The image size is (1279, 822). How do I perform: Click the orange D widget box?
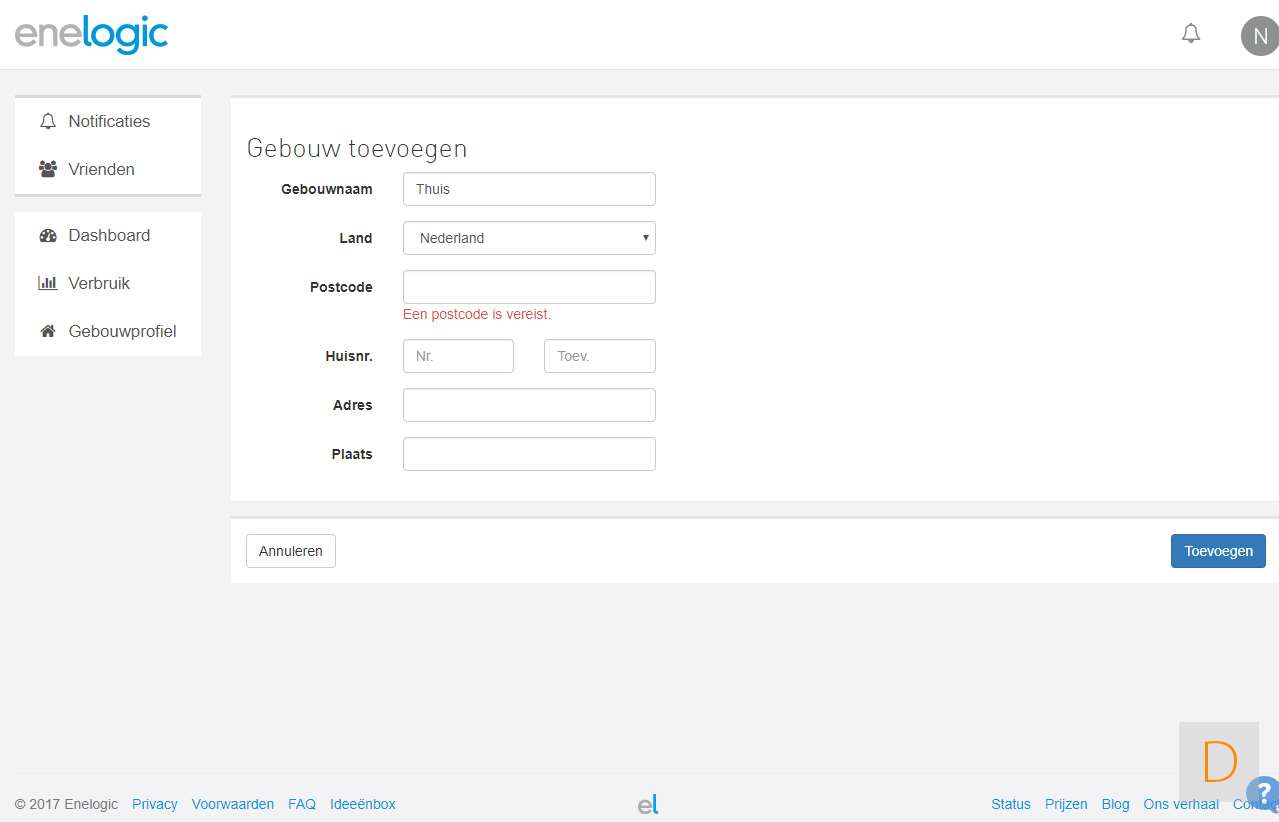click(1218, 761)
